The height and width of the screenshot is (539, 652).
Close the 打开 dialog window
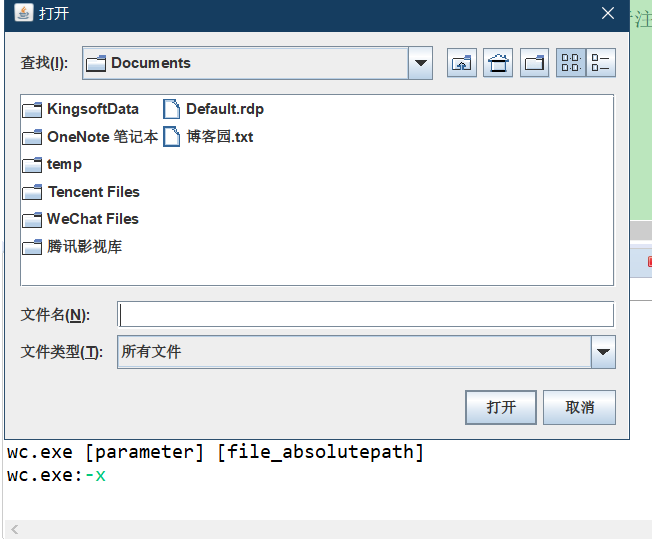(608, 14)
